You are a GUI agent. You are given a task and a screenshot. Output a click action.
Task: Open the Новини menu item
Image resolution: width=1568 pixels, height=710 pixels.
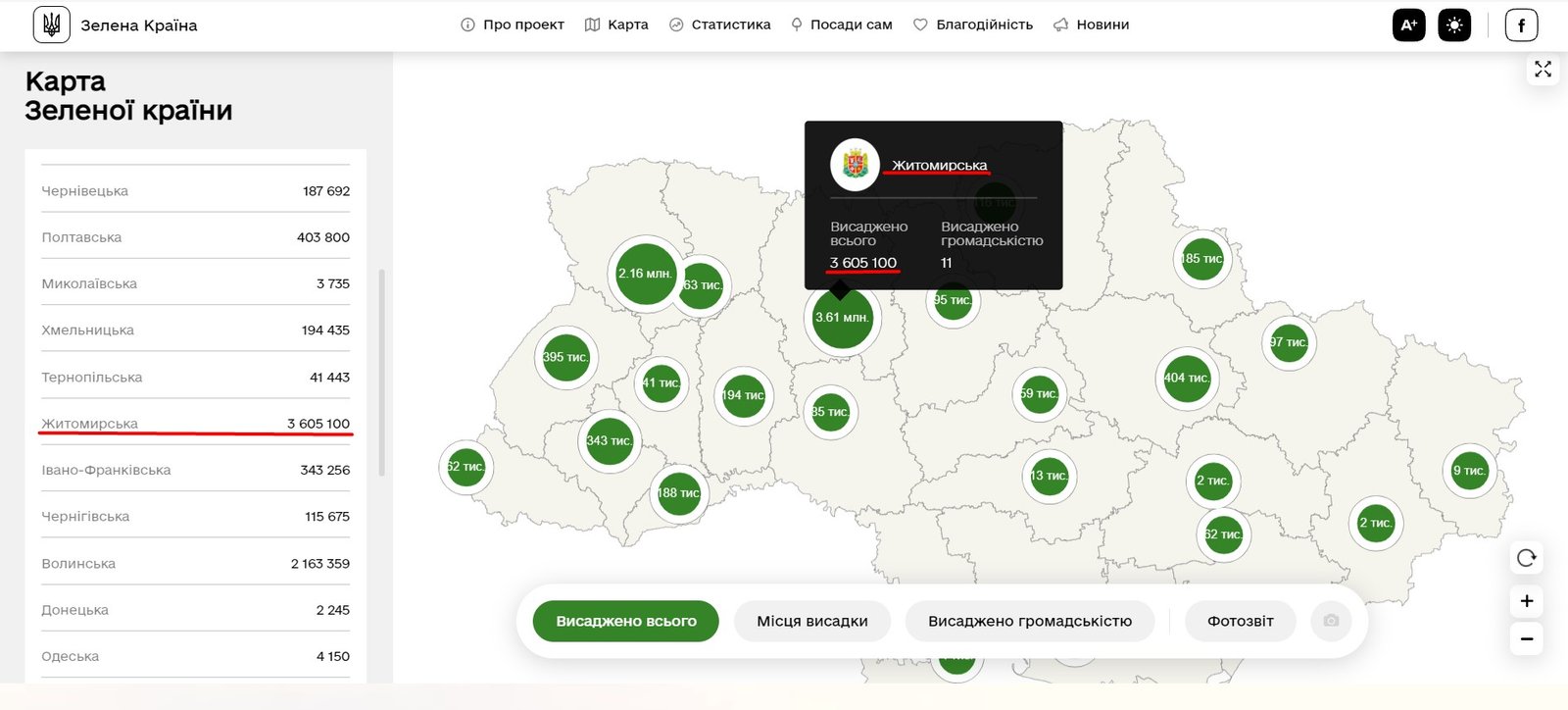point(1091,25)
